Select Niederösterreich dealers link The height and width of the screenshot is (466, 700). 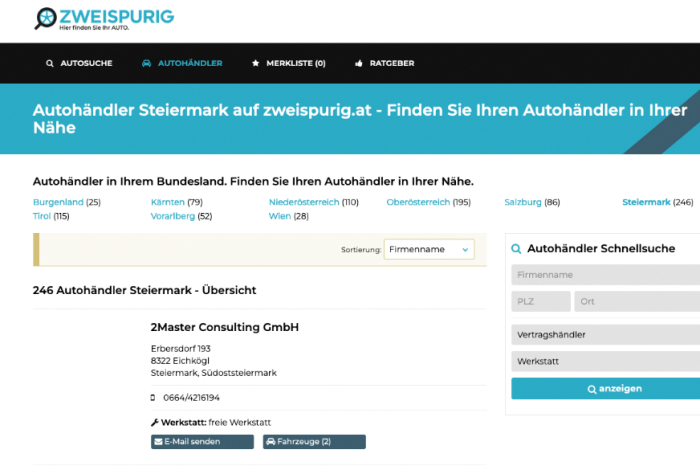click(304, 202)
